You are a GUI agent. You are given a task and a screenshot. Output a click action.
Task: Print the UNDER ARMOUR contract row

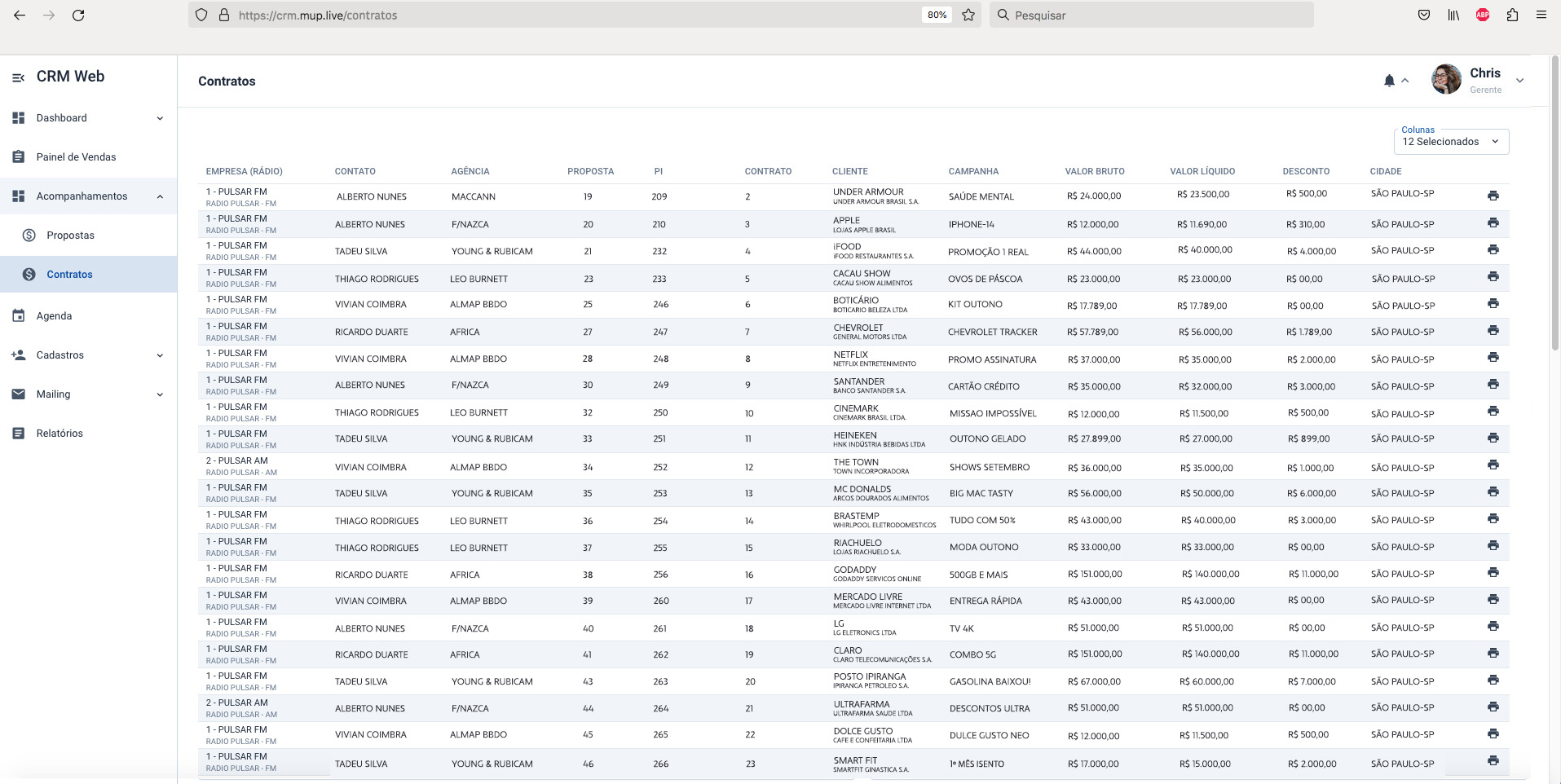(x=1493, y=196)
